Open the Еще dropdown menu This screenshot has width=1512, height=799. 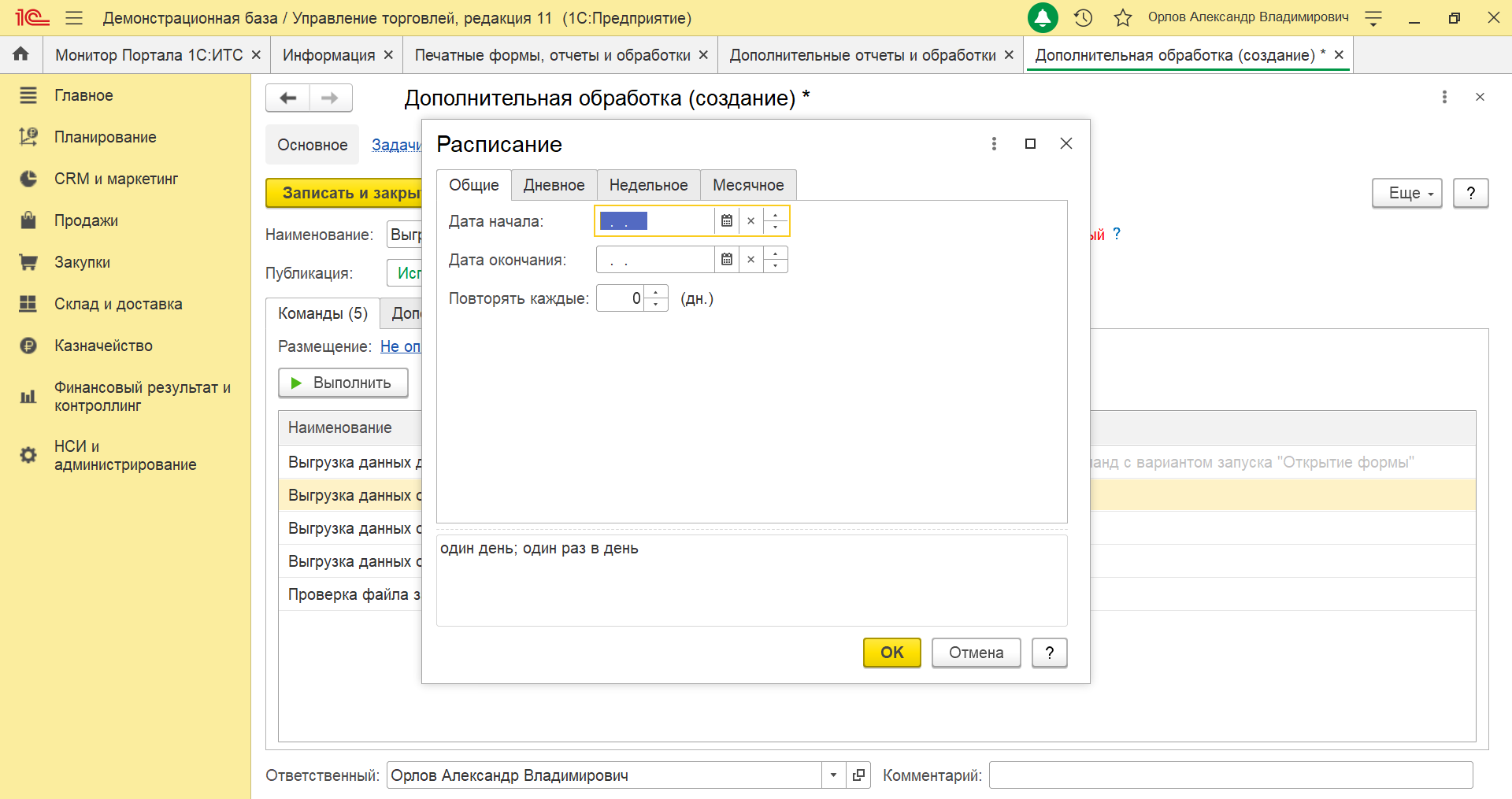click(x=1406, y=193)
